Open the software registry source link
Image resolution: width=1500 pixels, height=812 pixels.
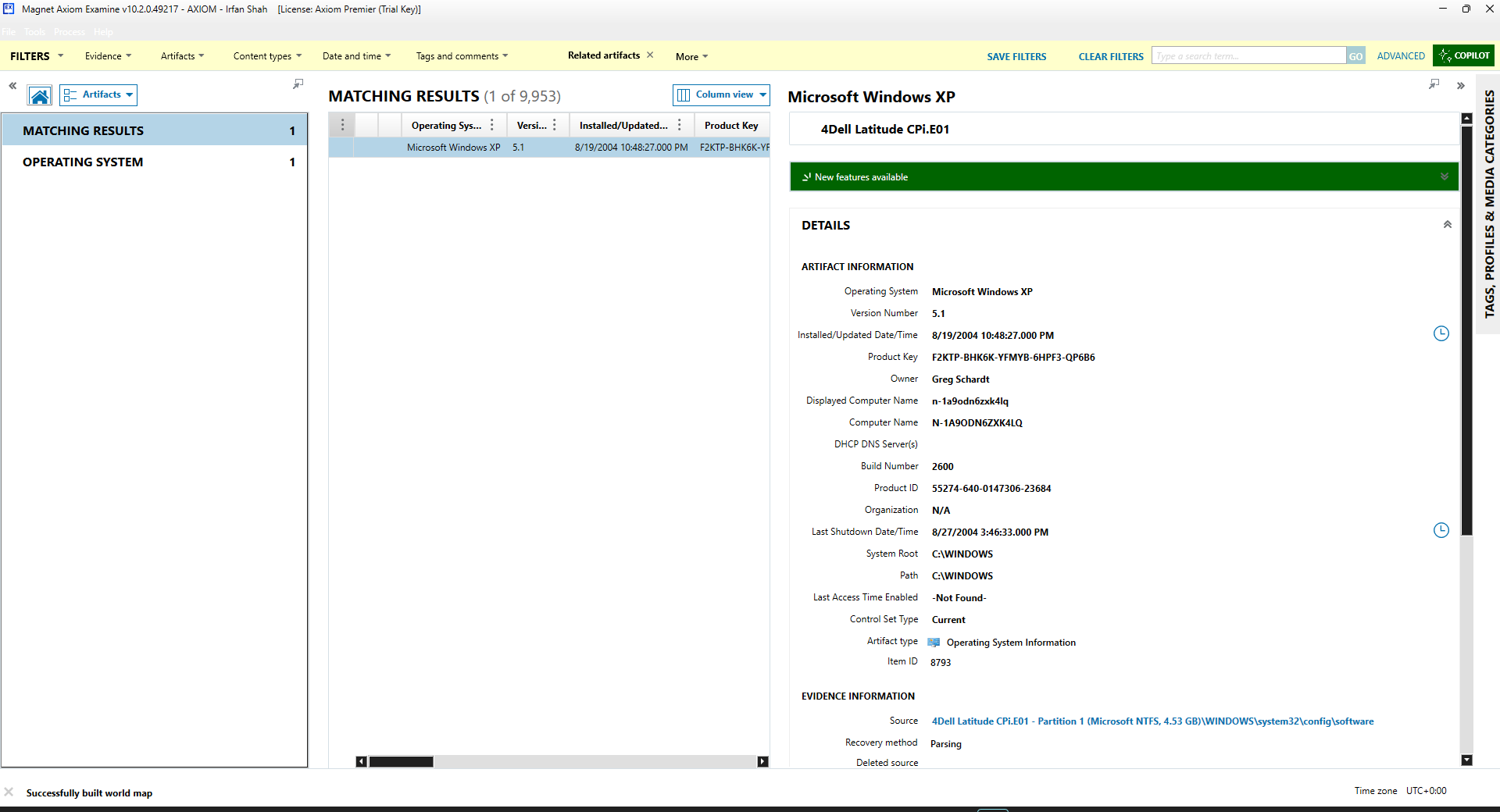pos(1152,721)
